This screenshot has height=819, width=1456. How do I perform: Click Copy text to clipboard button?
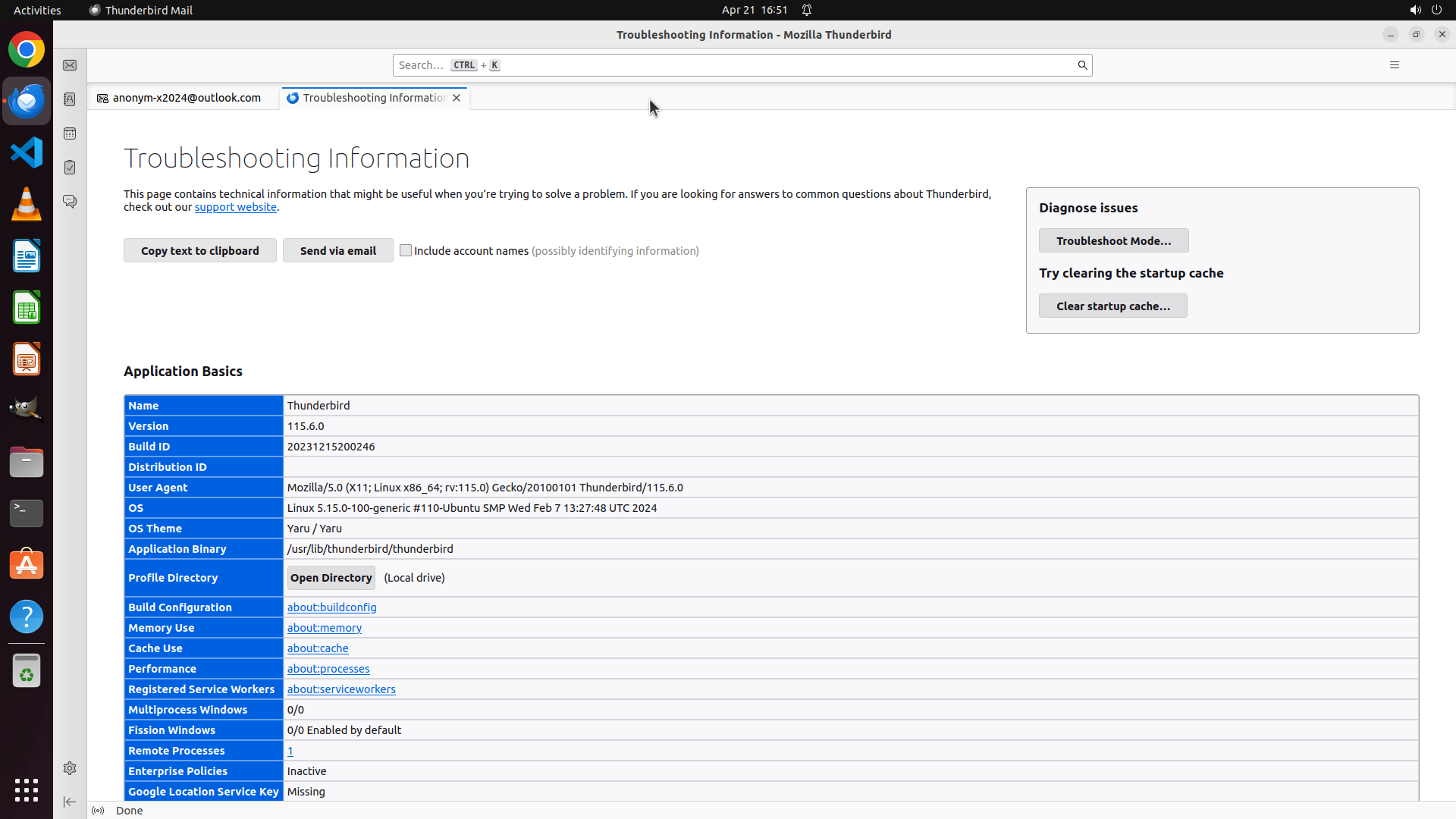pos(199,250)
